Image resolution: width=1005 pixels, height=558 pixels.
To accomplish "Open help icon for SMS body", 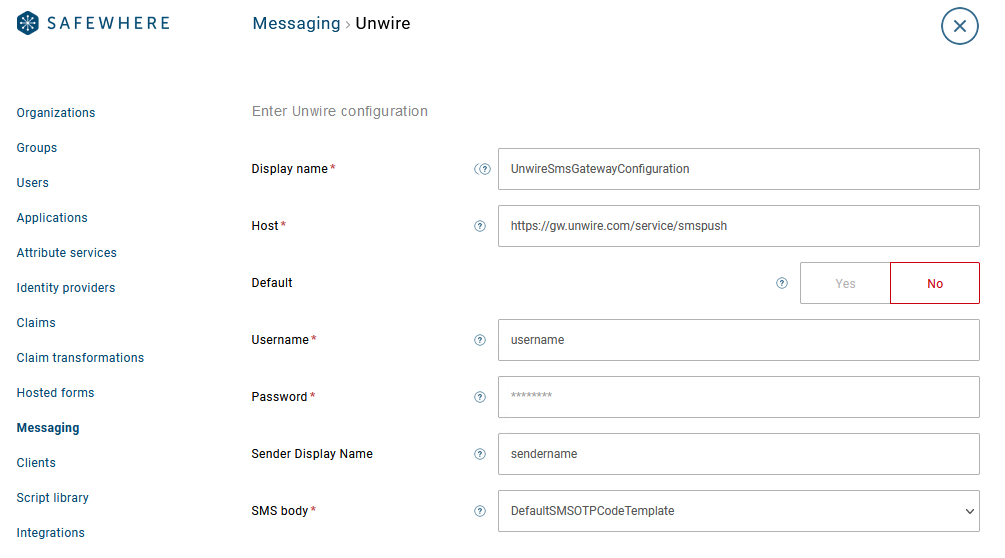I will 480,511.
